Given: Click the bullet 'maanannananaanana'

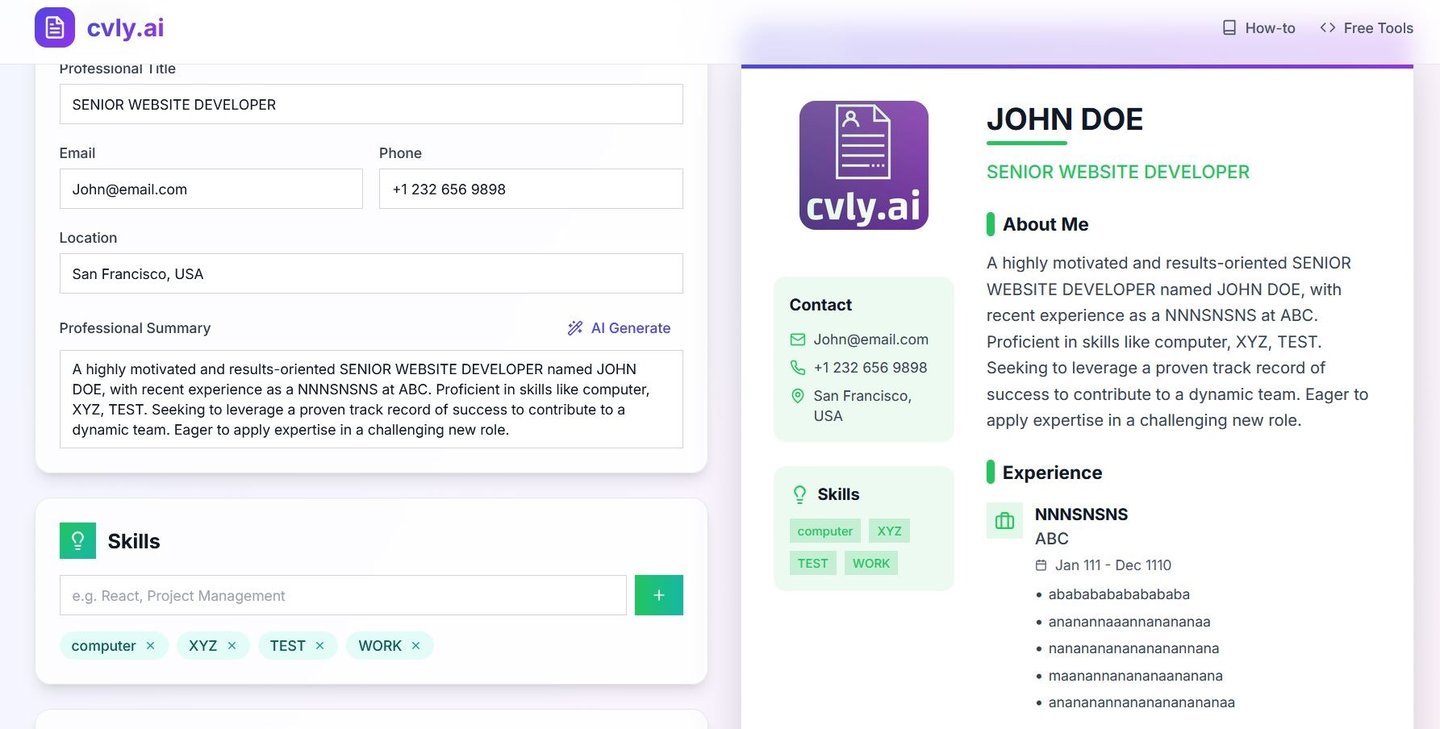Looking at the screenshot, I should coord(1136,676).
